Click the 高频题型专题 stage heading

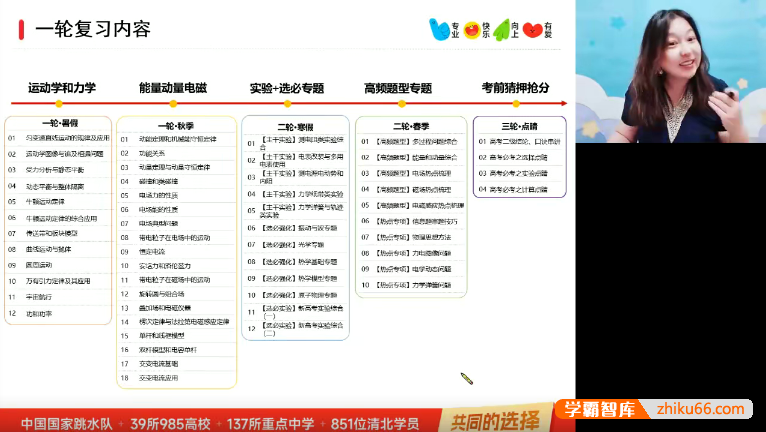click(x=398, y=88)
